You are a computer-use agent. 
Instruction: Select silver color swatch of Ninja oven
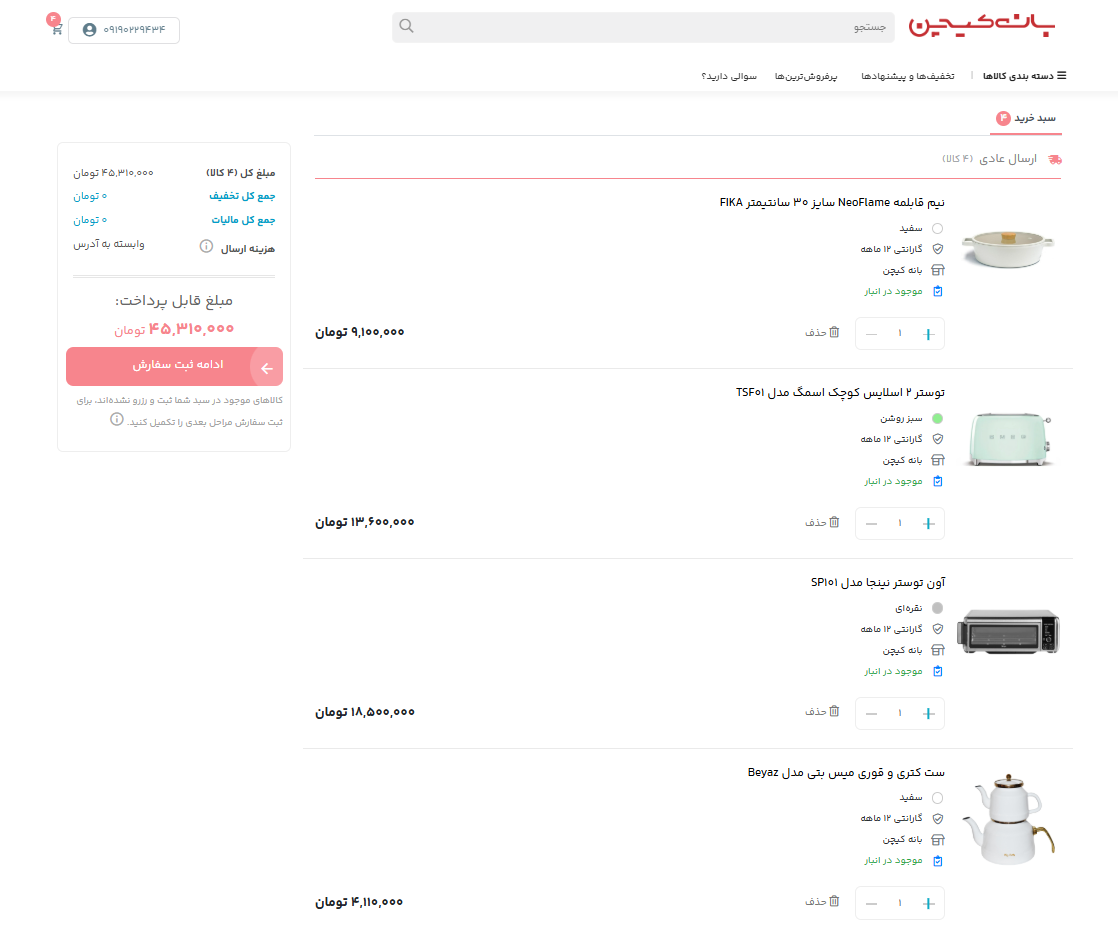click(x=938, y=608)
